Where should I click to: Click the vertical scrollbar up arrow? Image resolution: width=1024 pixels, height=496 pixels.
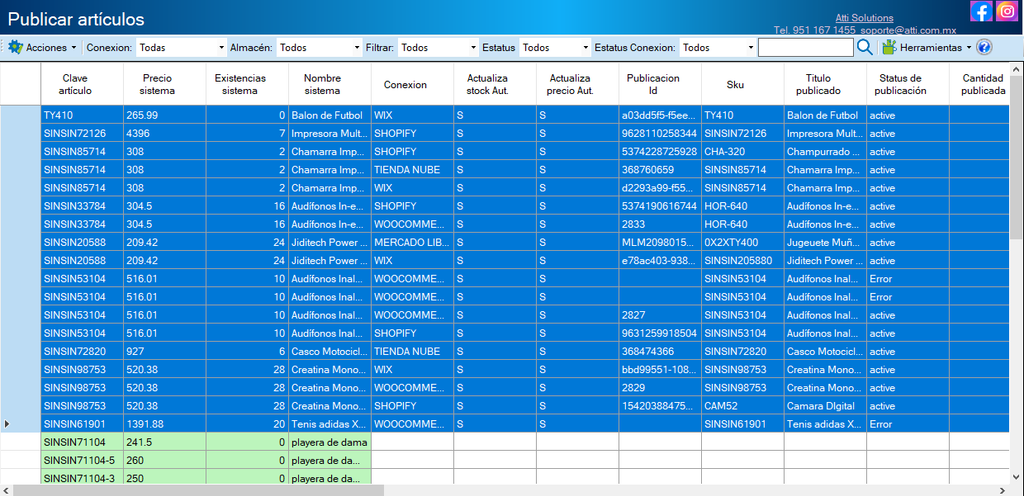pyautogui.click(x=1016, y=69)
